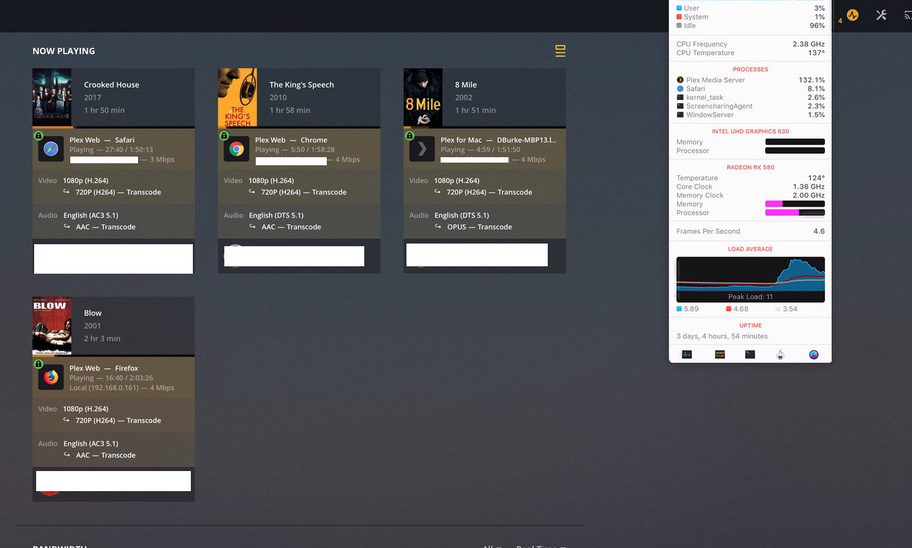Image resolution: width=912 pixels, height=548 pixels.
Task: Click Radeon RX 580 Processor usage bar
Action: point(795,213)
